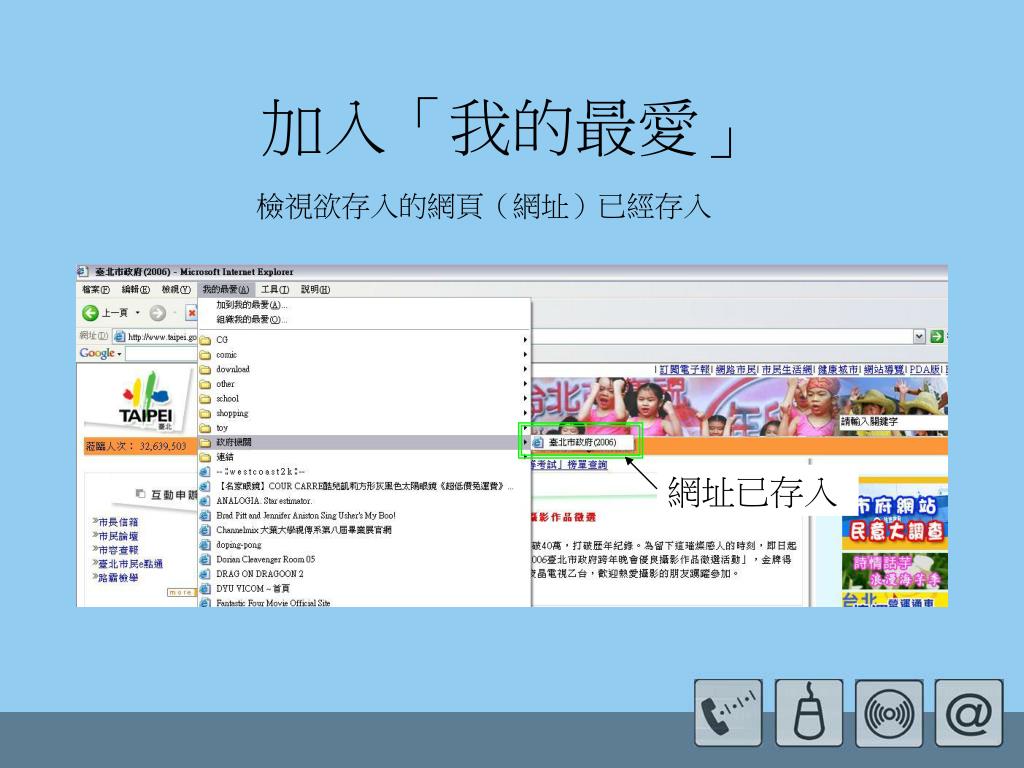The width and height of the screenshot is (1024, 768).
Task: Click the download folder icon
Action: point(205,370)
